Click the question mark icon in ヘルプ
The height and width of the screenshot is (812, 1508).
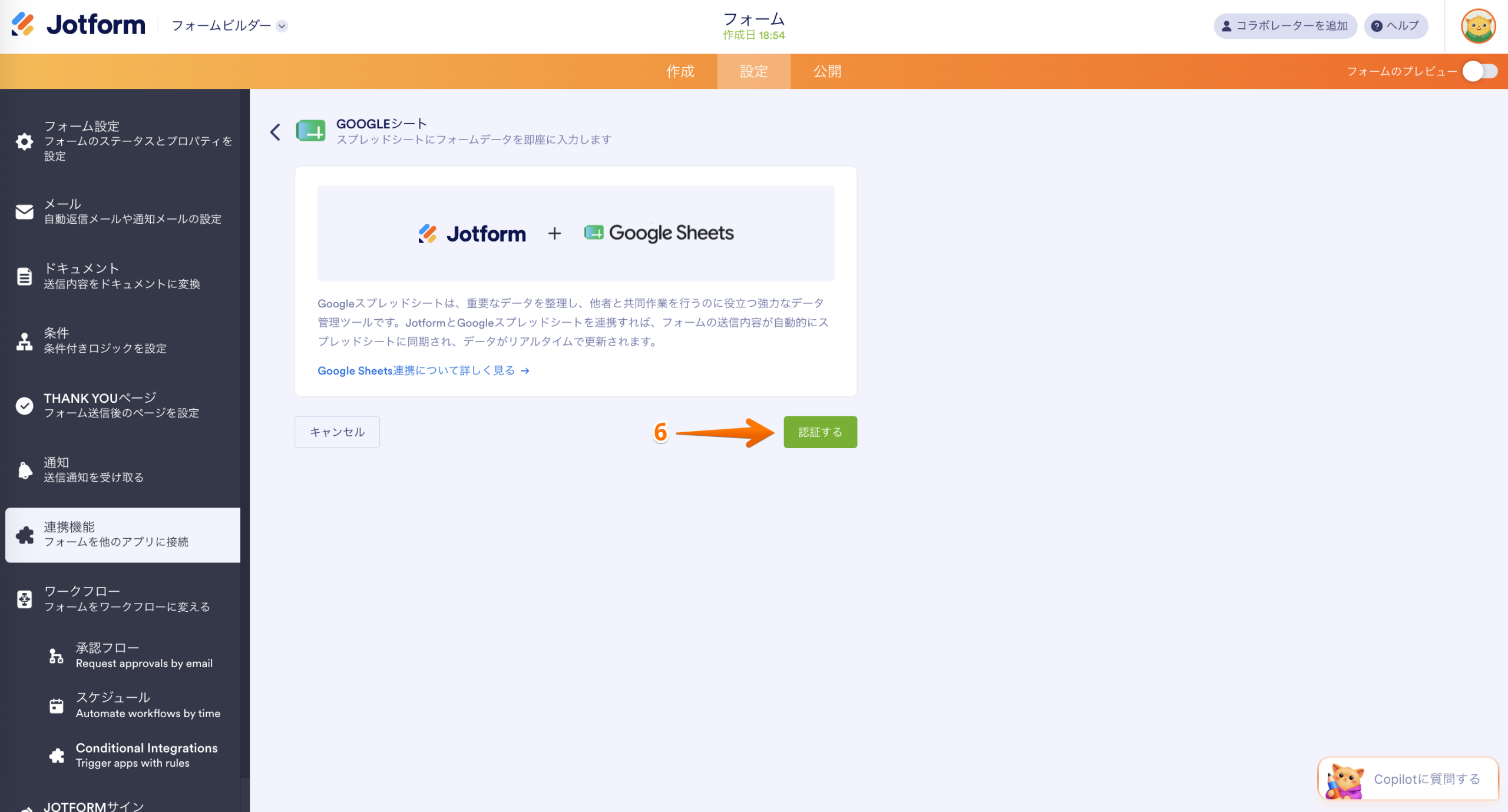coord(1377,26)
